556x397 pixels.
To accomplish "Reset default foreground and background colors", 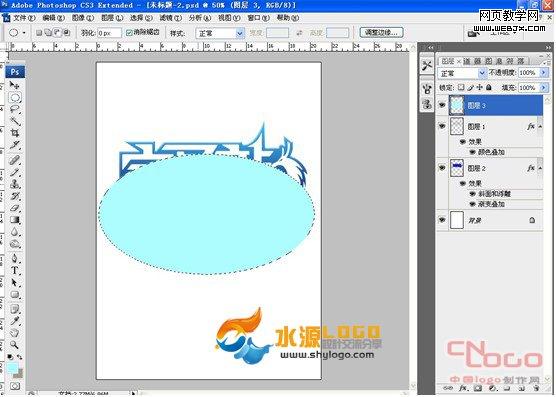I will tap(10, 357).
